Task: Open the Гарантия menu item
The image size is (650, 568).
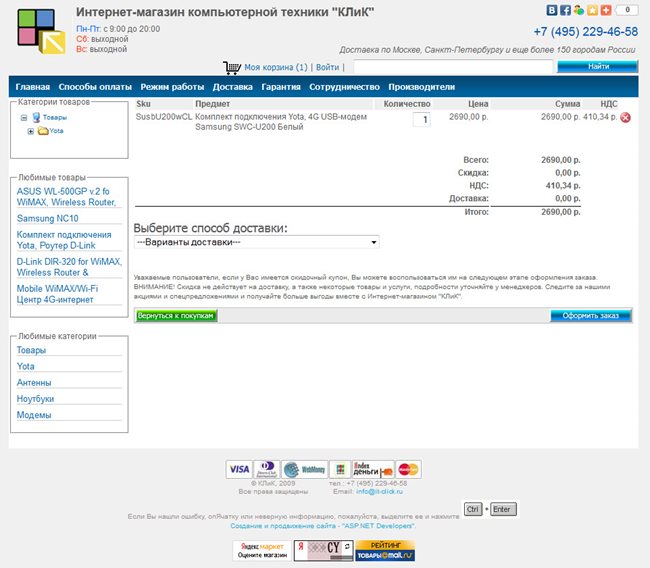Action: click(281, 87)
